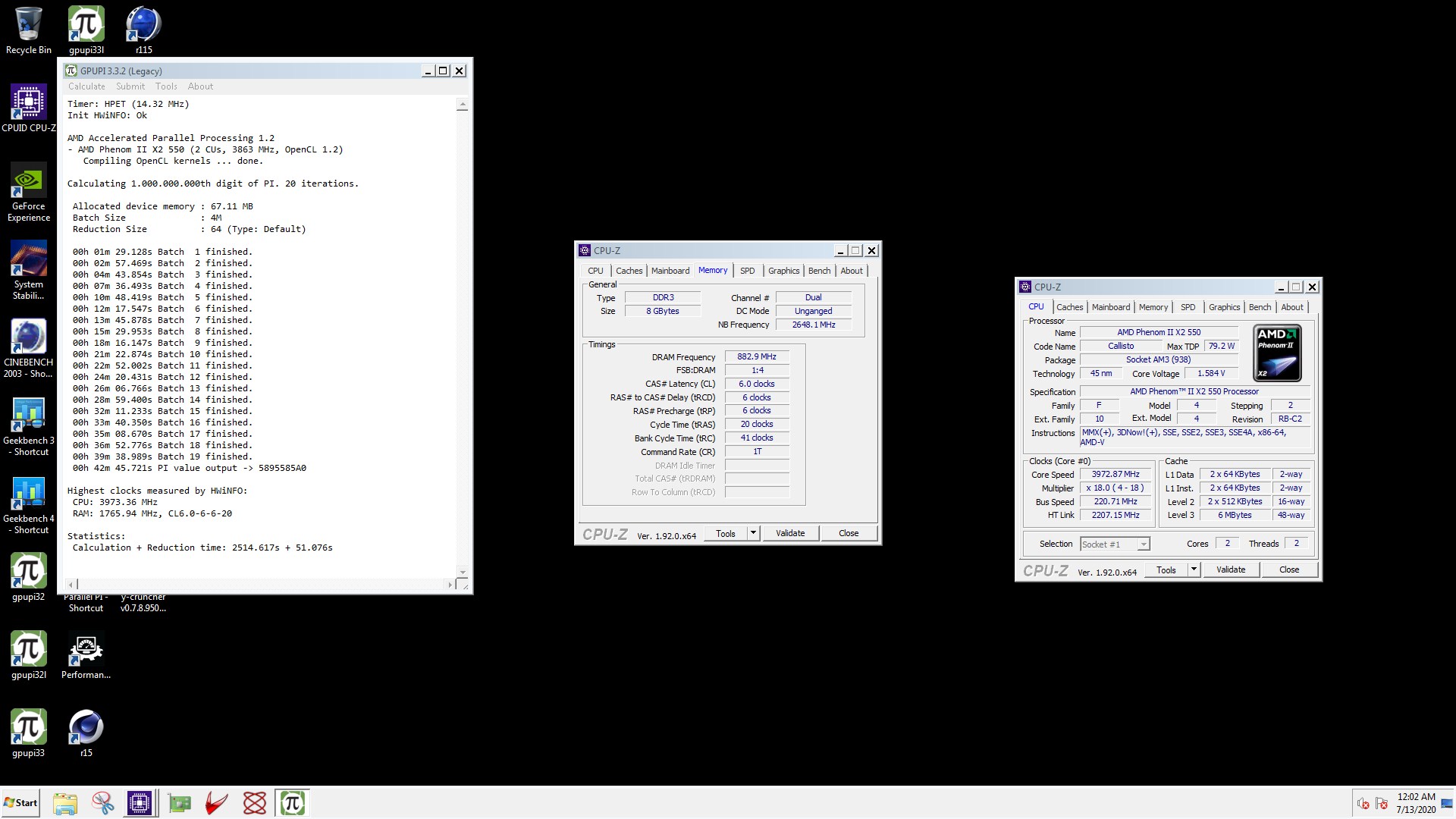Open GeForce Experience desktop icon
Image resolution: width=1456 pixels, height=819 pixels.
(x=29, y=192)
